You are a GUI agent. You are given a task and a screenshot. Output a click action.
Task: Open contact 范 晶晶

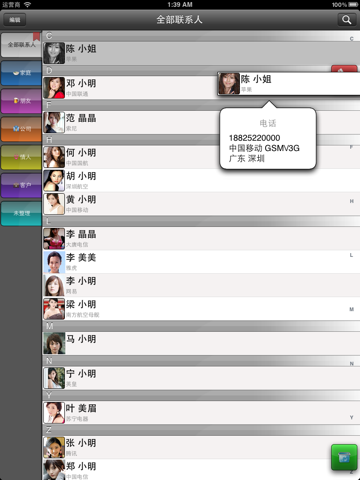click(201, 122)
